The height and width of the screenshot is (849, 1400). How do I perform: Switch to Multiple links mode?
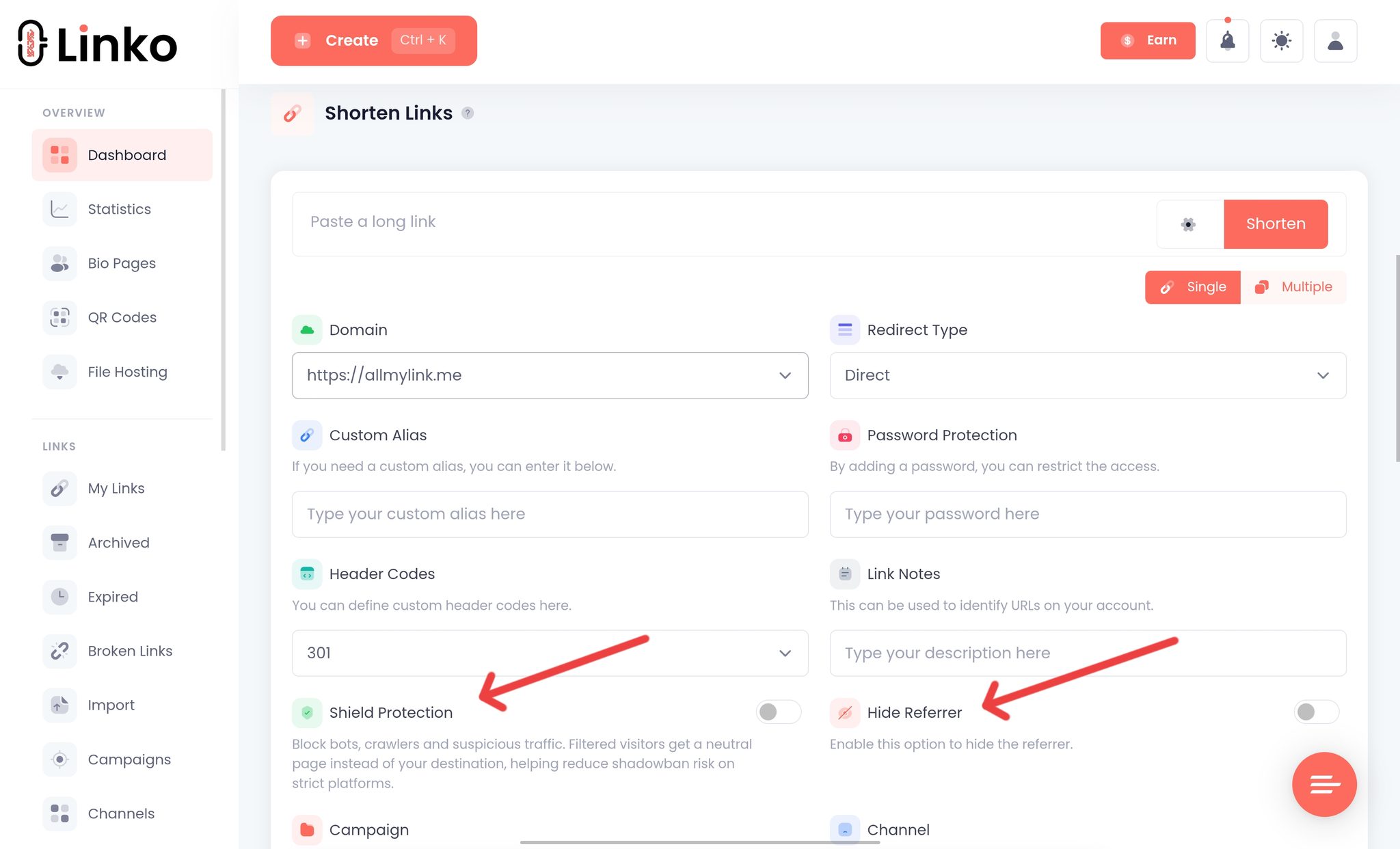pyautogui.click(x=1293, y=287)
